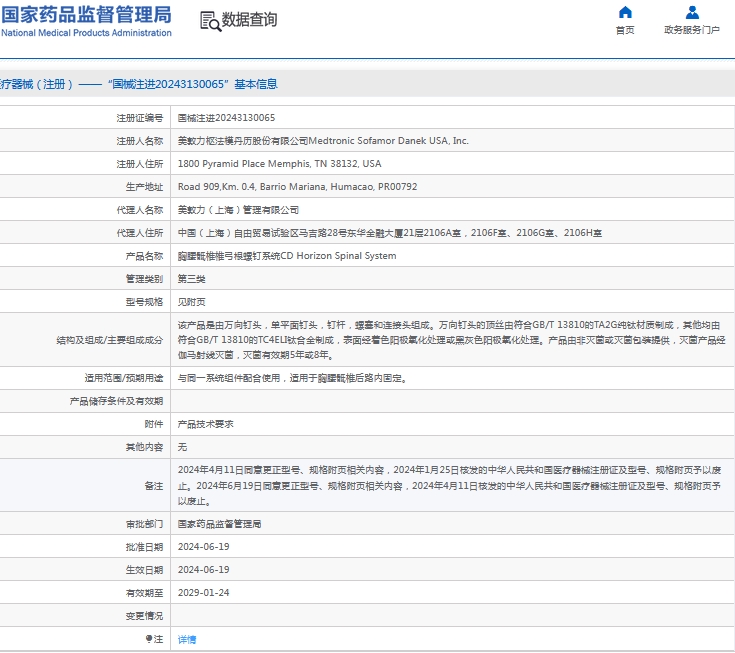
Task: Click the 数据查询 heading text
Action: click(249, 20)
